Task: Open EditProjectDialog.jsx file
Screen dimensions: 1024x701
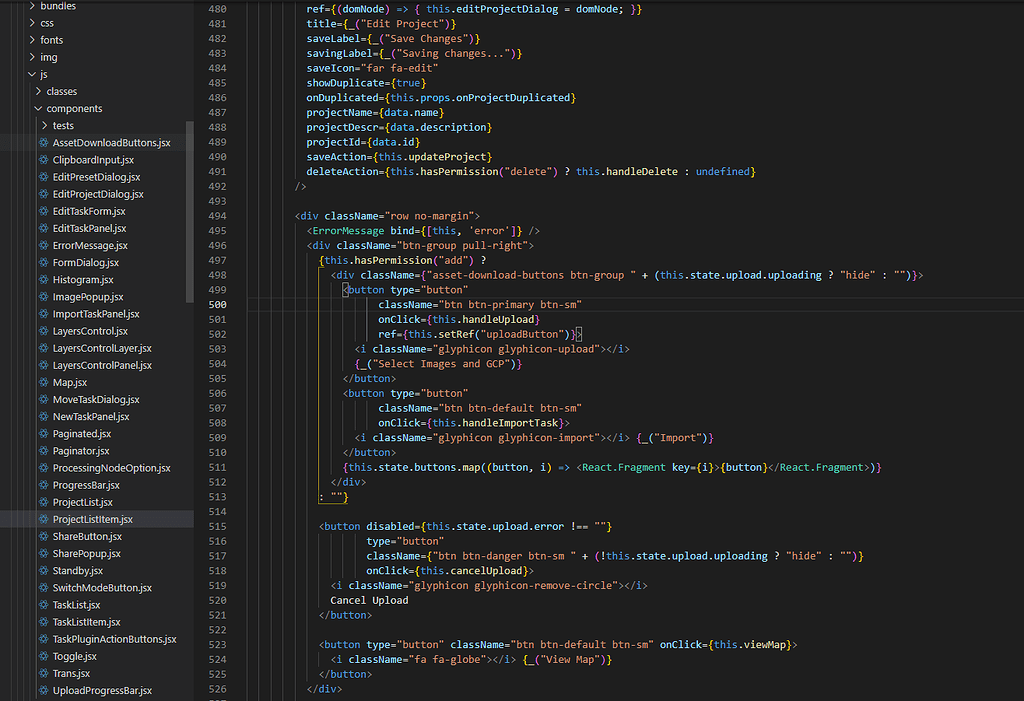Action: point(97,194)
